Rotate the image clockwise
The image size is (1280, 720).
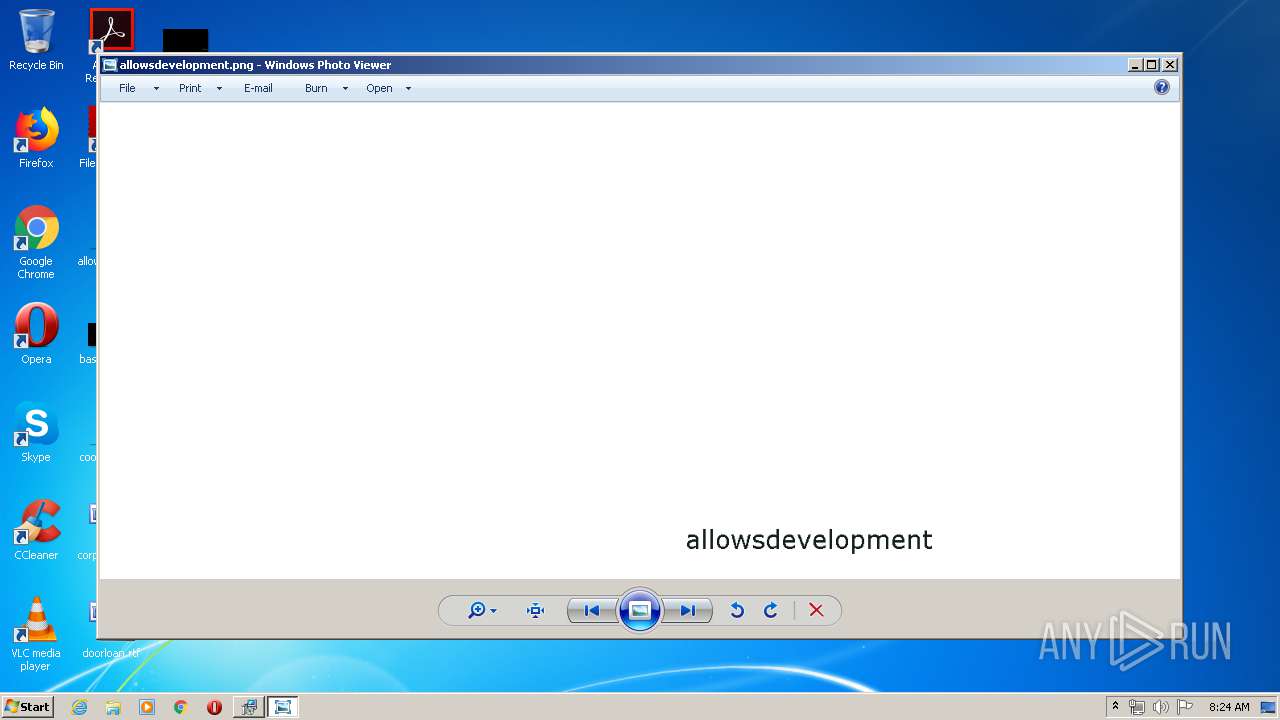coord(771,610)
